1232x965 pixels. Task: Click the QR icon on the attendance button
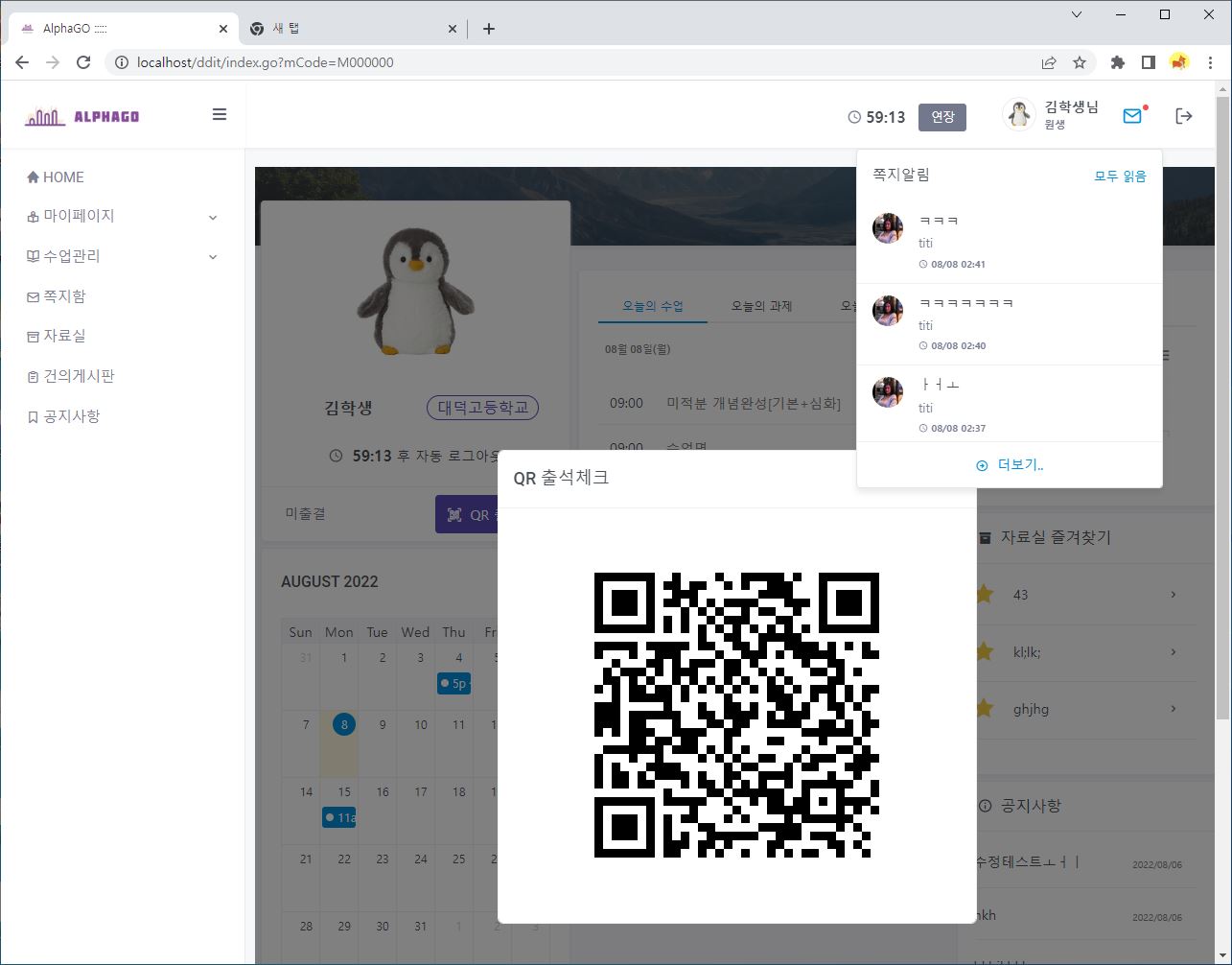coord(453,514)
